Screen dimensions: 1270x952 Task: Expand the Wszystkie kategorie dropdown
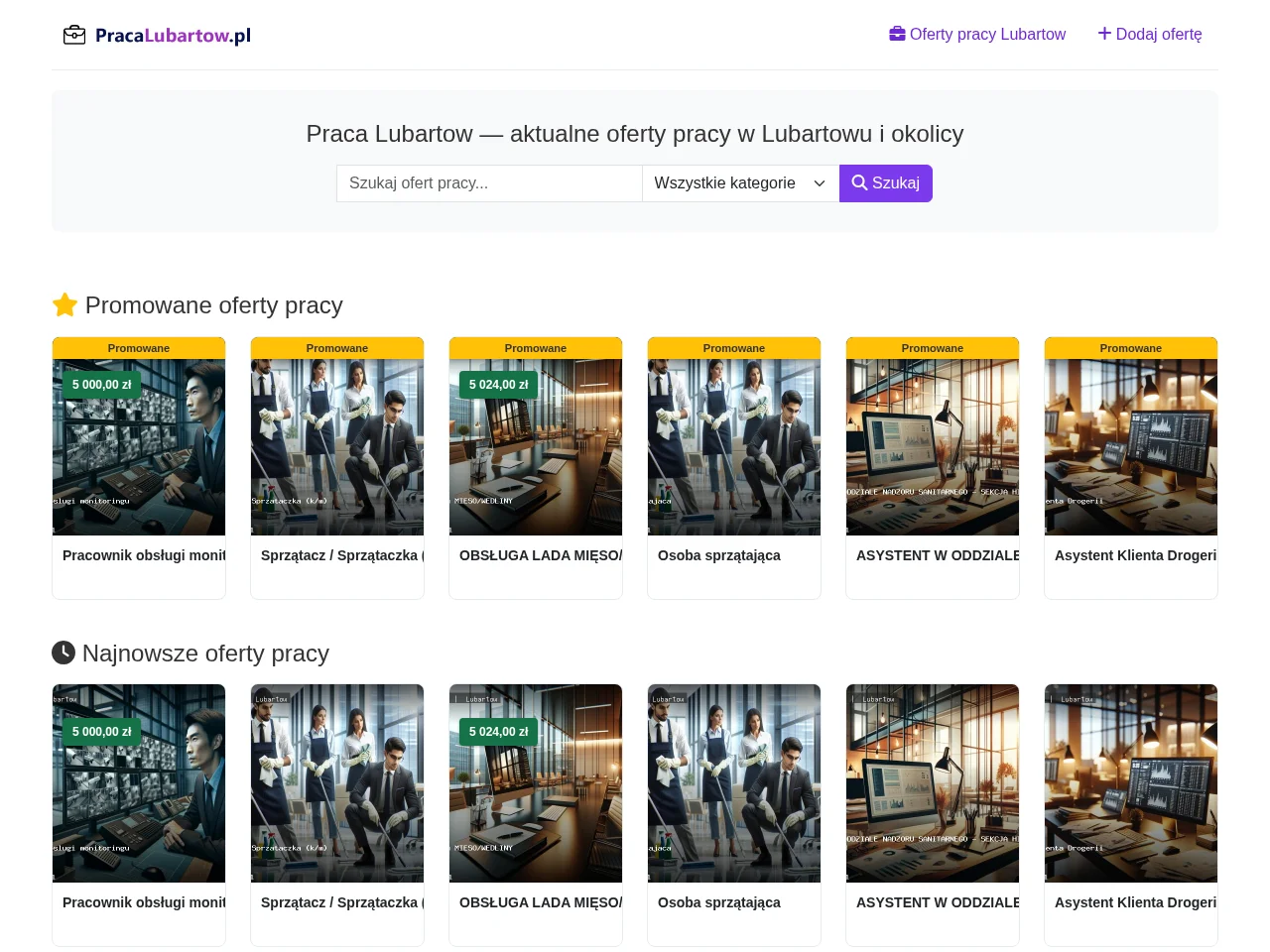[x=740, y=183]
